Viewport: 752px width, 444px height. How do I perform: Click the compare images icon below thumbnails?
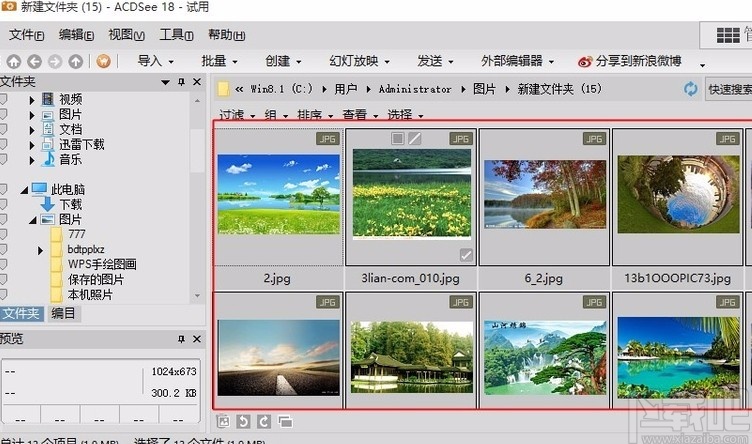coord(285,421)
